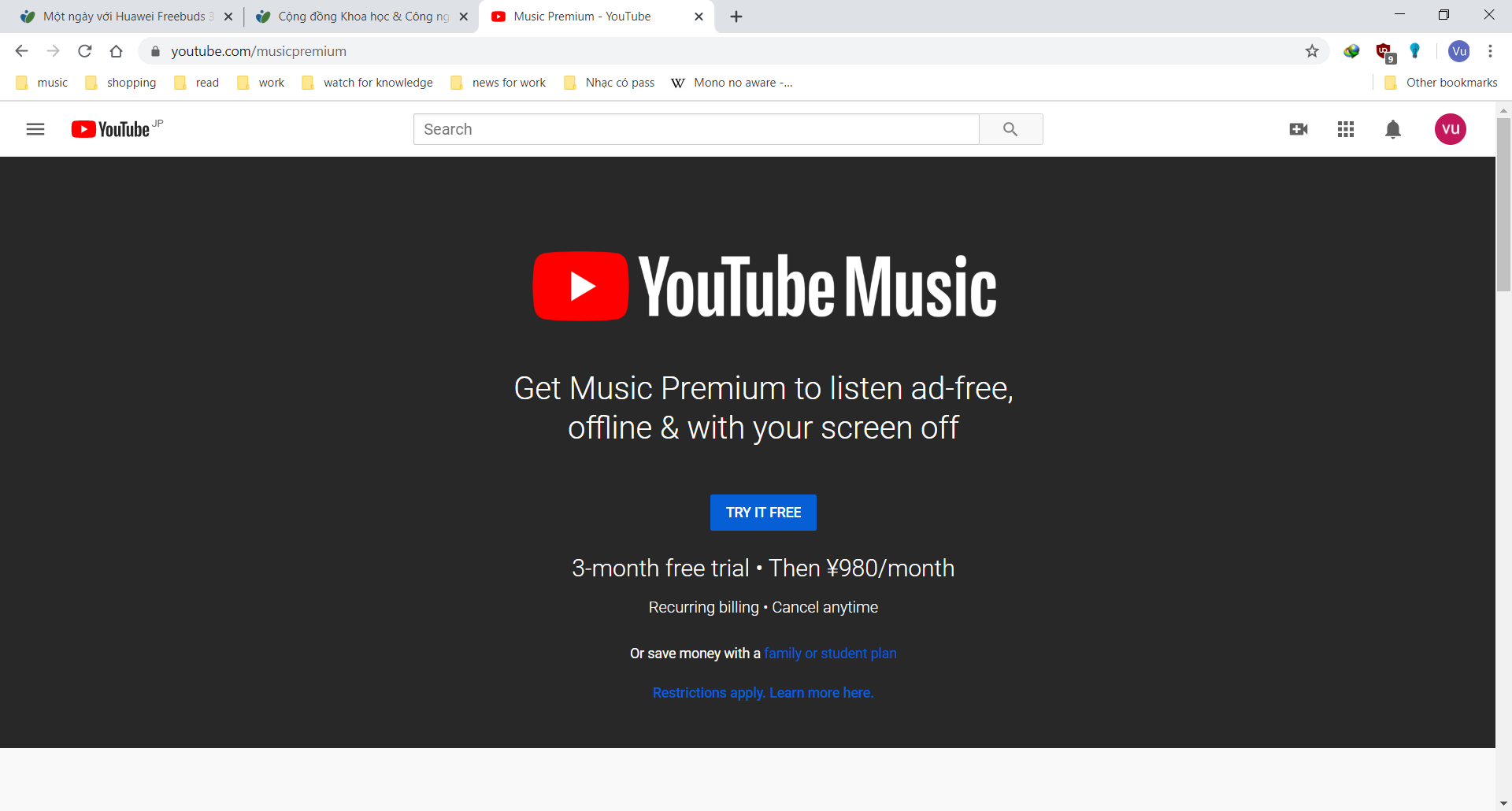The height and width of the screenshot is (811, 1512).
Task: Click the Recurring billing • Cancel anytime text
Action: pos(763,607)
